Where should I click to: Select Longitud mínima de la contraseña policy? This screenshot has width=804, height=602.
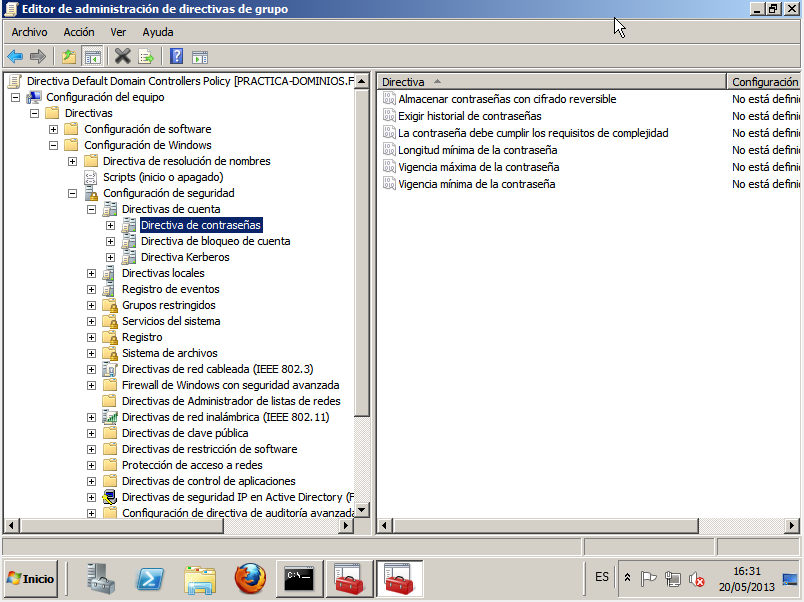[x=478, y=150]
